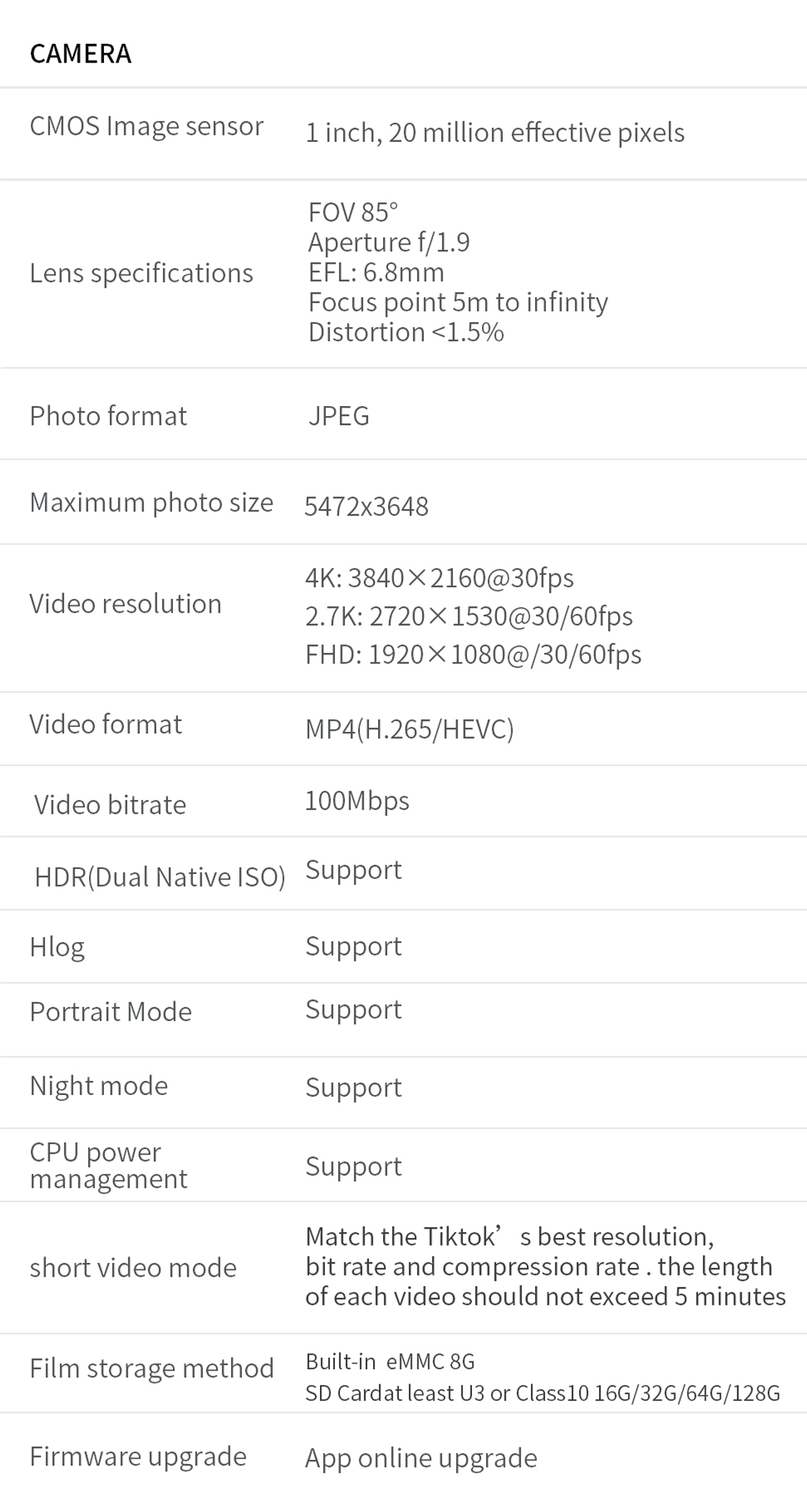Select the HDR(Dual Native ISO) label
The width and height of the screenshot is (807, 1512).
click(x=160, y=878)
